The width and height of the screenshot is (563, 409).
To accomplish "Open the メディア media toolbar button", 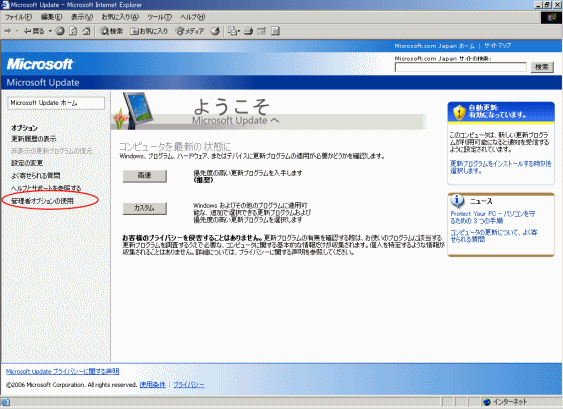I will 190,31.
